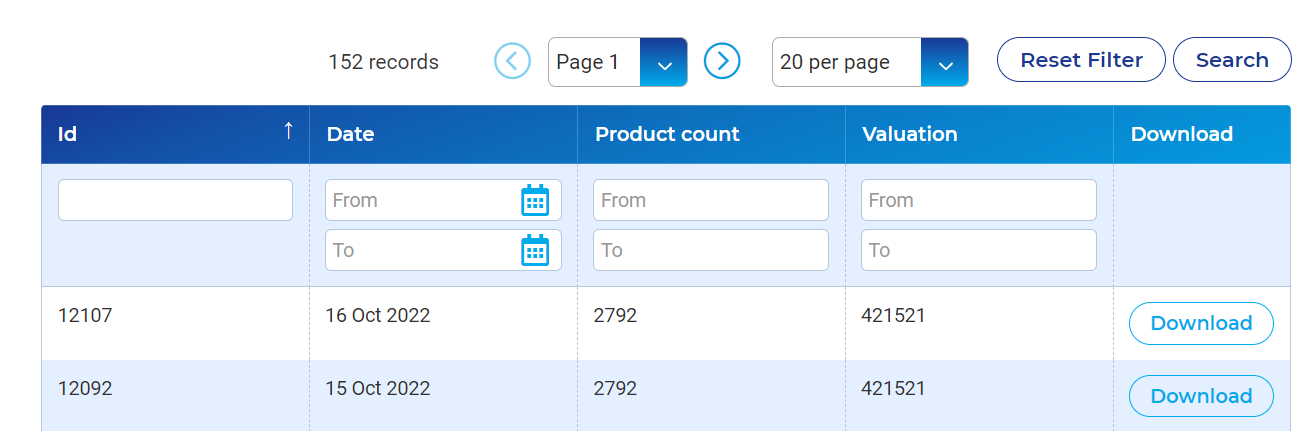Select the Date From field

pyautogui.click(x=443, y=200)
